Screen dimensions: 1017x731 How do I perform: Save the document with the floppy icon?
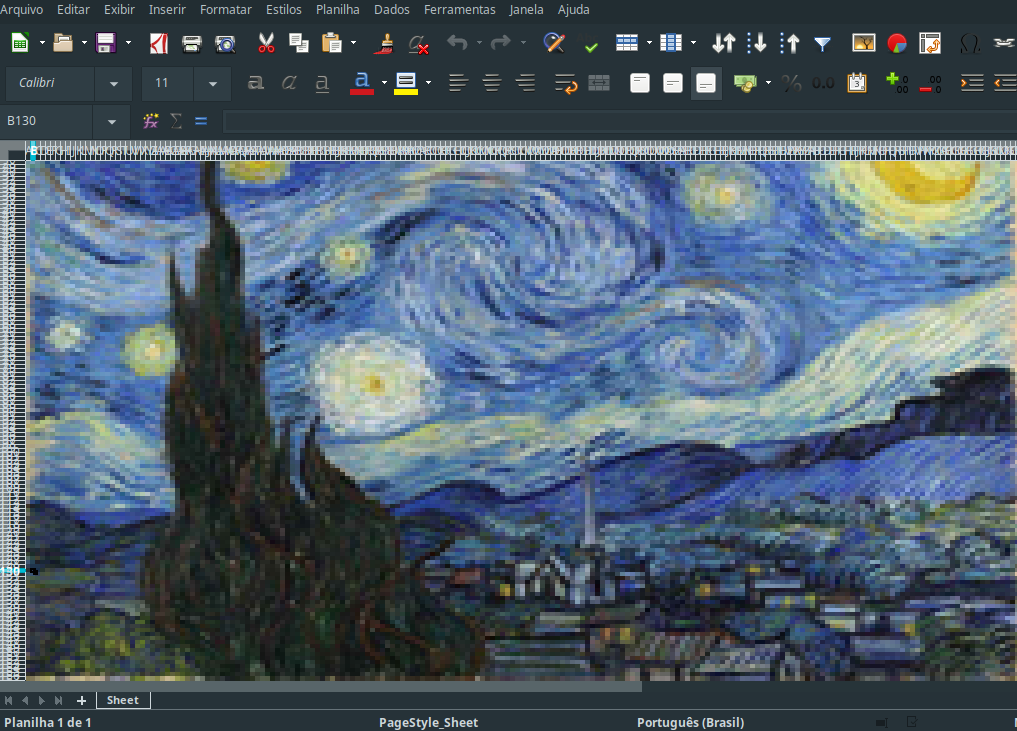pyautogui.click(x=105, y=43)
